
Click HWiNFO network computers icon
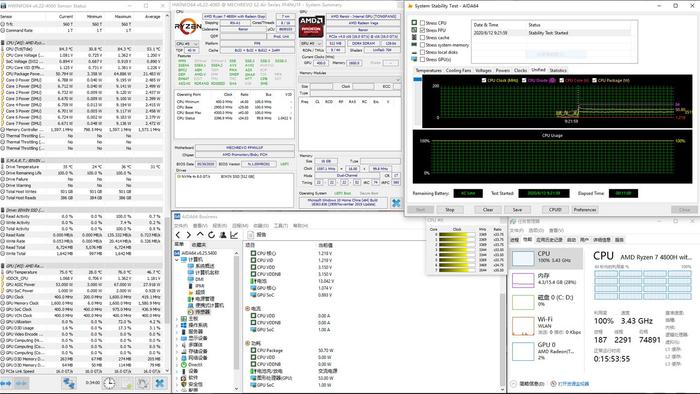[x=69, y=383]
